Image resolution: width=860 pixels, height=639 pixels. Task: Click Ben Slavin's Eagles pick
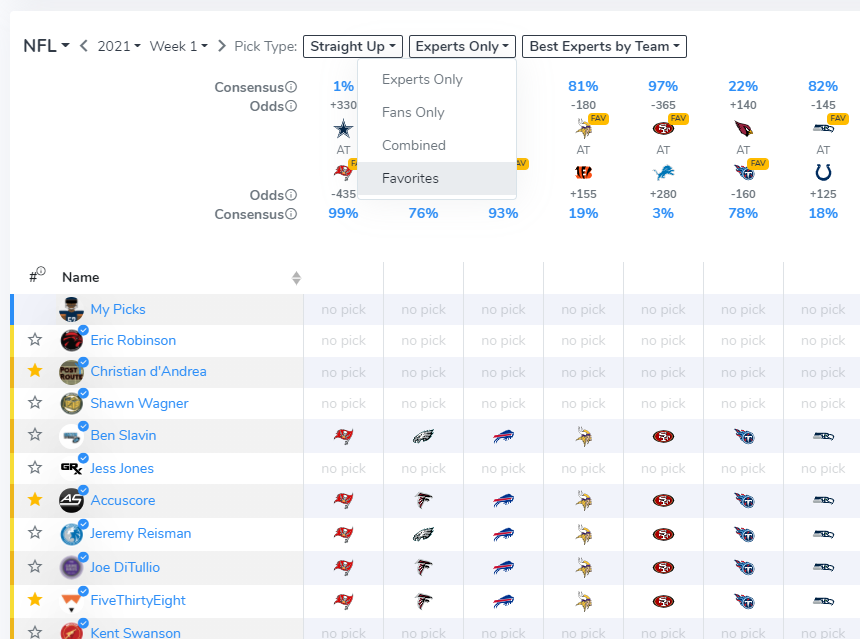point(423,436)
